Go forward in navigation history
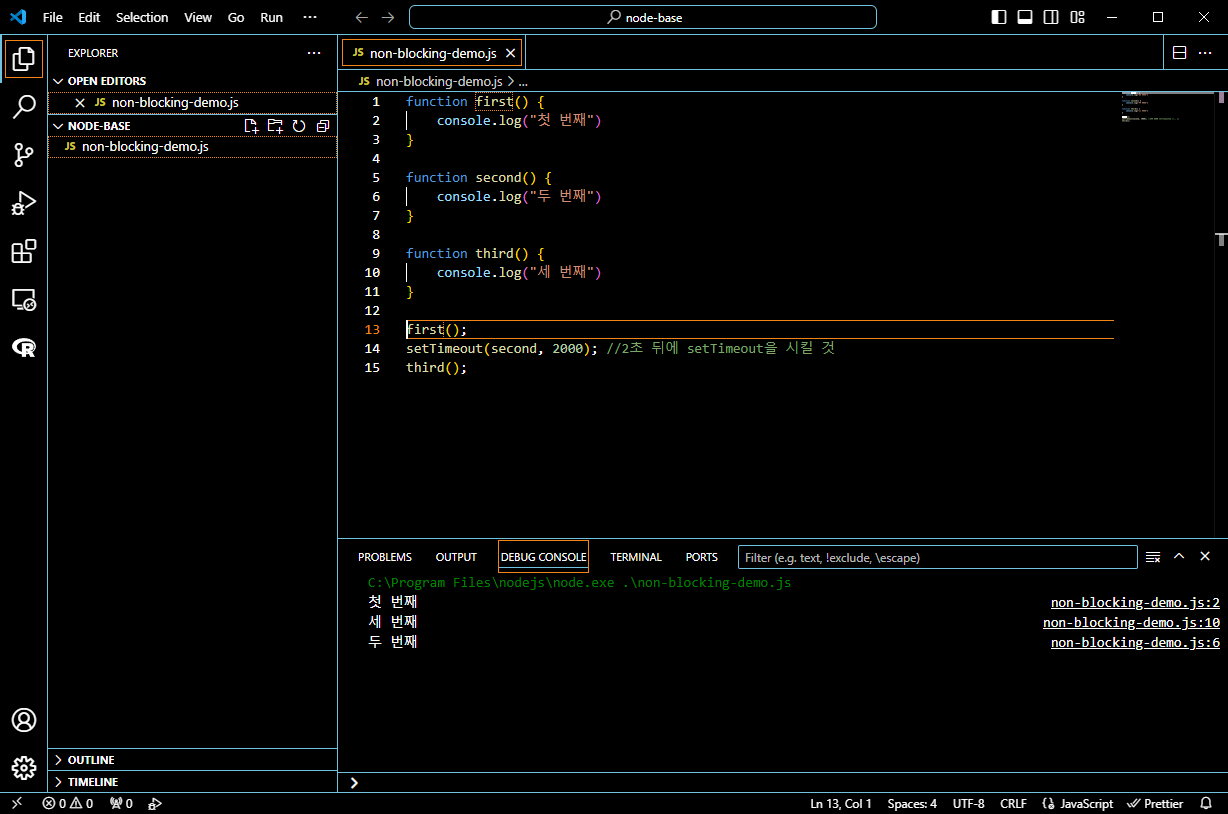Screen dimensions: 1228x814 point(388,17)
